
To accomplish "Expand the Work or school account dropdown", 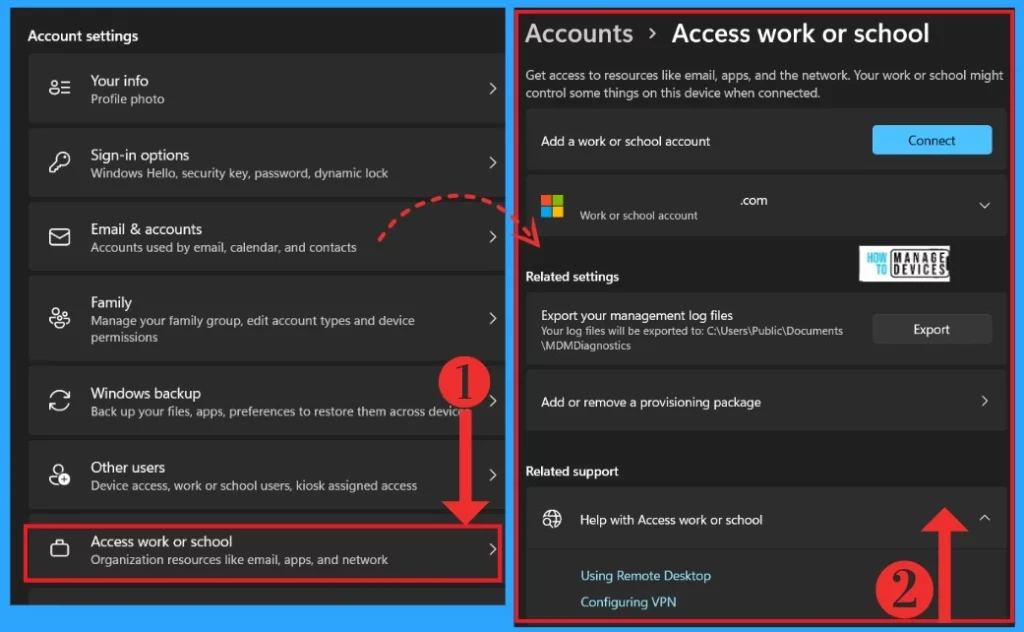I will (x=984, y=206).
